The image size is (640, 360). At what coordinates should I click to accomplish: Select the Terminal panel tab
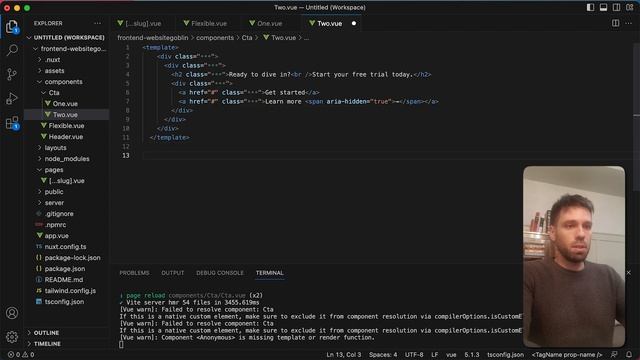[269, 273]
